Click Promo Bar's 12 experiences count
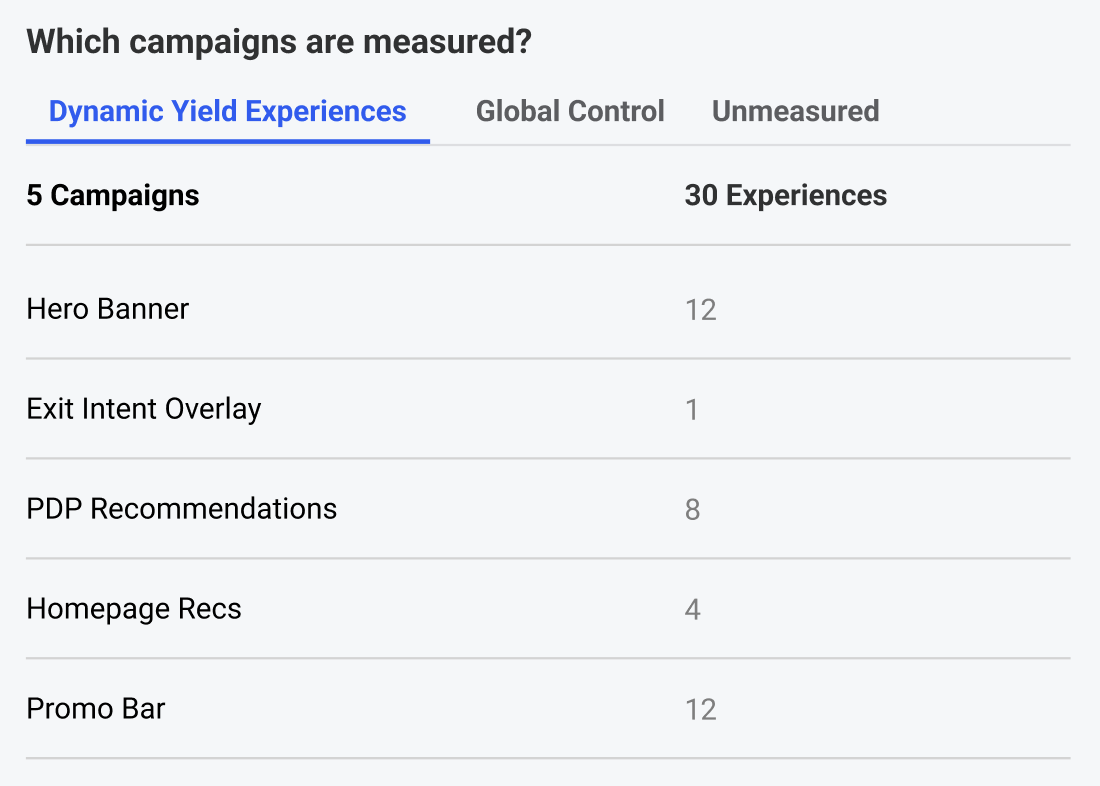Image resolution: width=1100 pixels, height=786 pixels. click(x=700, y=710)
